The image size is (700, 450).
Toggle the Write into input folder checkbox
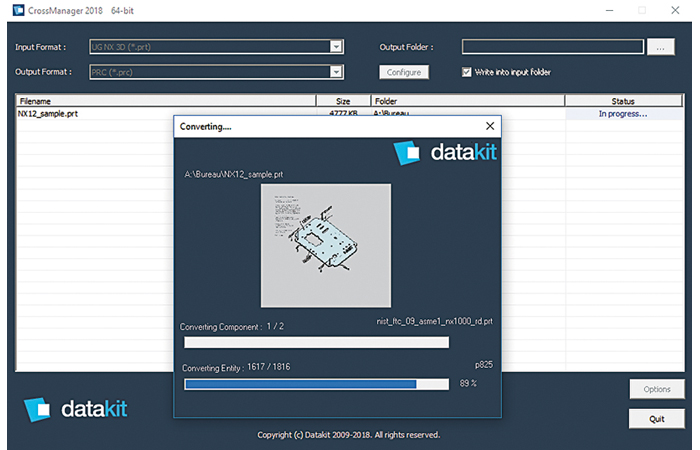pyautogui.click(x=467, y=72)
